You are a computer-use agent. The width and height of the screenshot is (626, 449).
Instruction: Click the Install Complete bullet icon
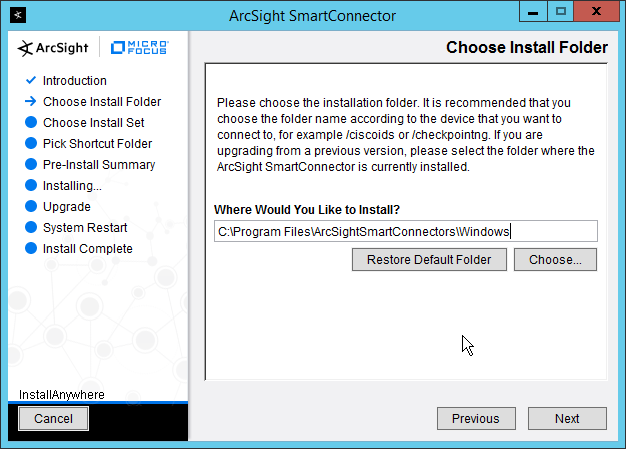tap(29, 249)
